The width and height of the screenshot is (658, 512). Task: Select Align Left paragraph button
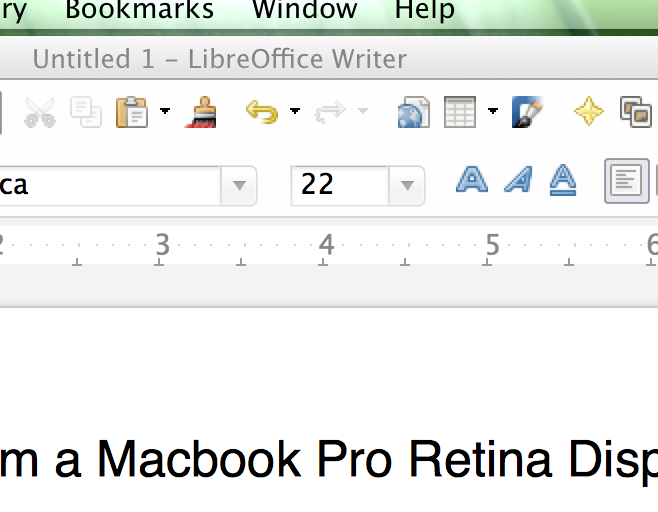[x=627, y=181]
